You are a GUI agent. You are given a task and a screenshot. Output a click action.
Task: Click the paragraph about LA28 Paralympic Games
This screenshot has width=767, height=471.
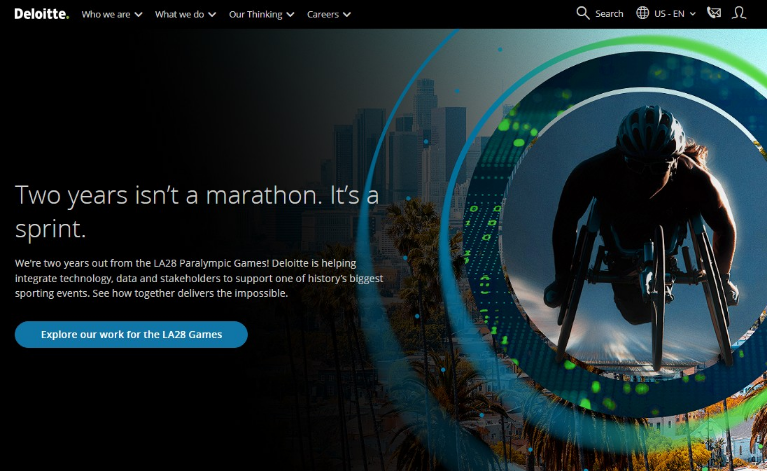[x=199, y=278]
